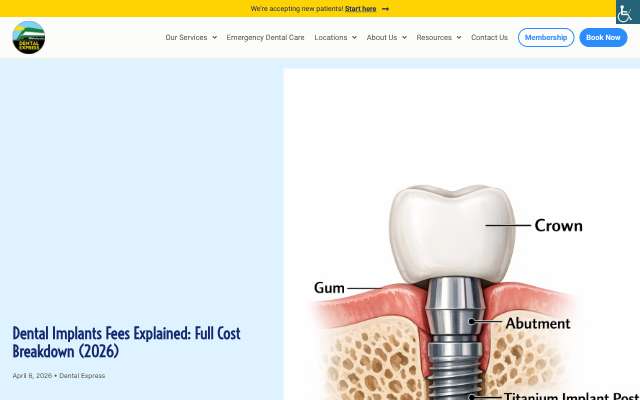Click the April 8, 2026 date text

pos(32,376)
